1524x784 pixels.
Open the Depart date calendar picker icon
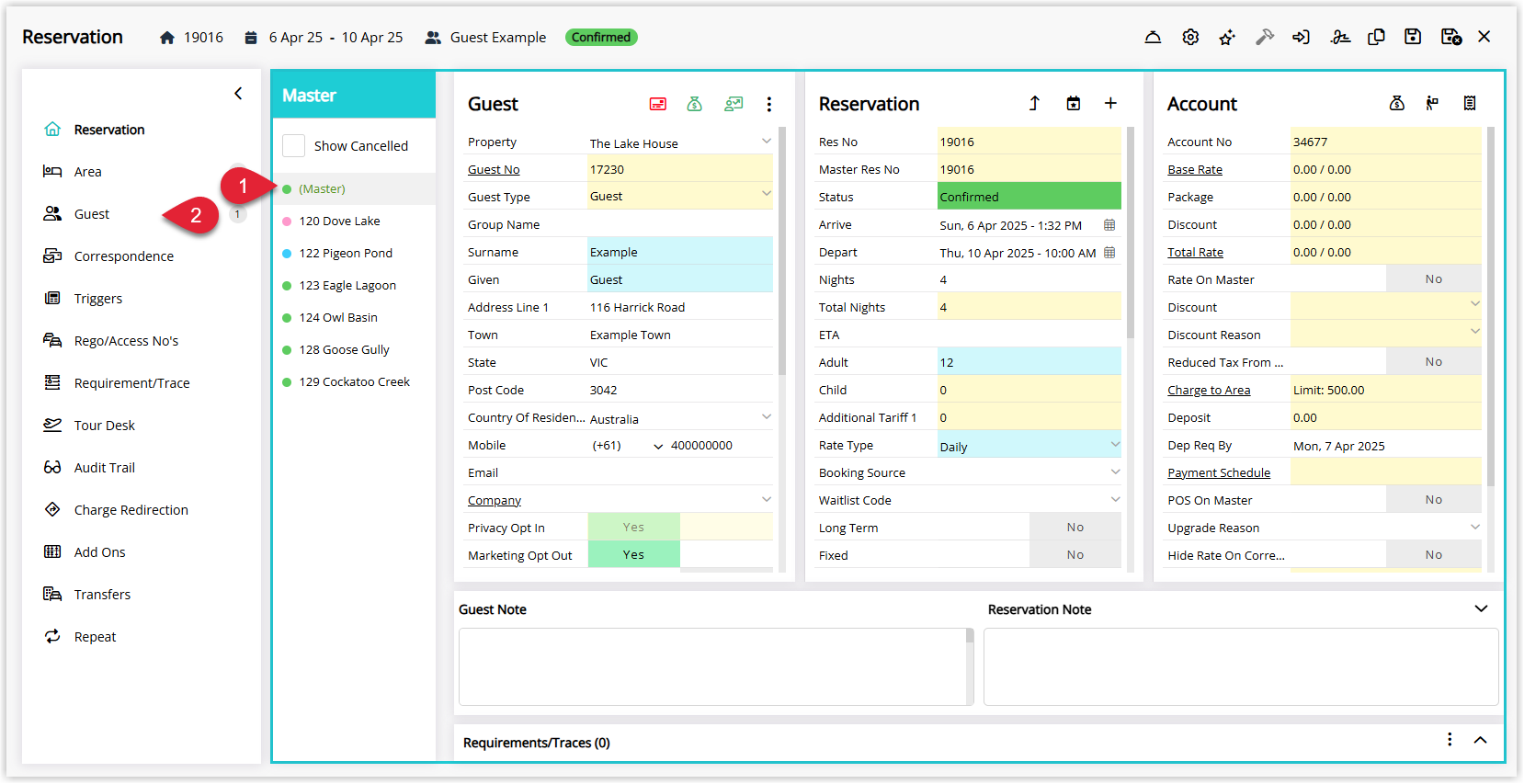click(x=1109, y=252)
